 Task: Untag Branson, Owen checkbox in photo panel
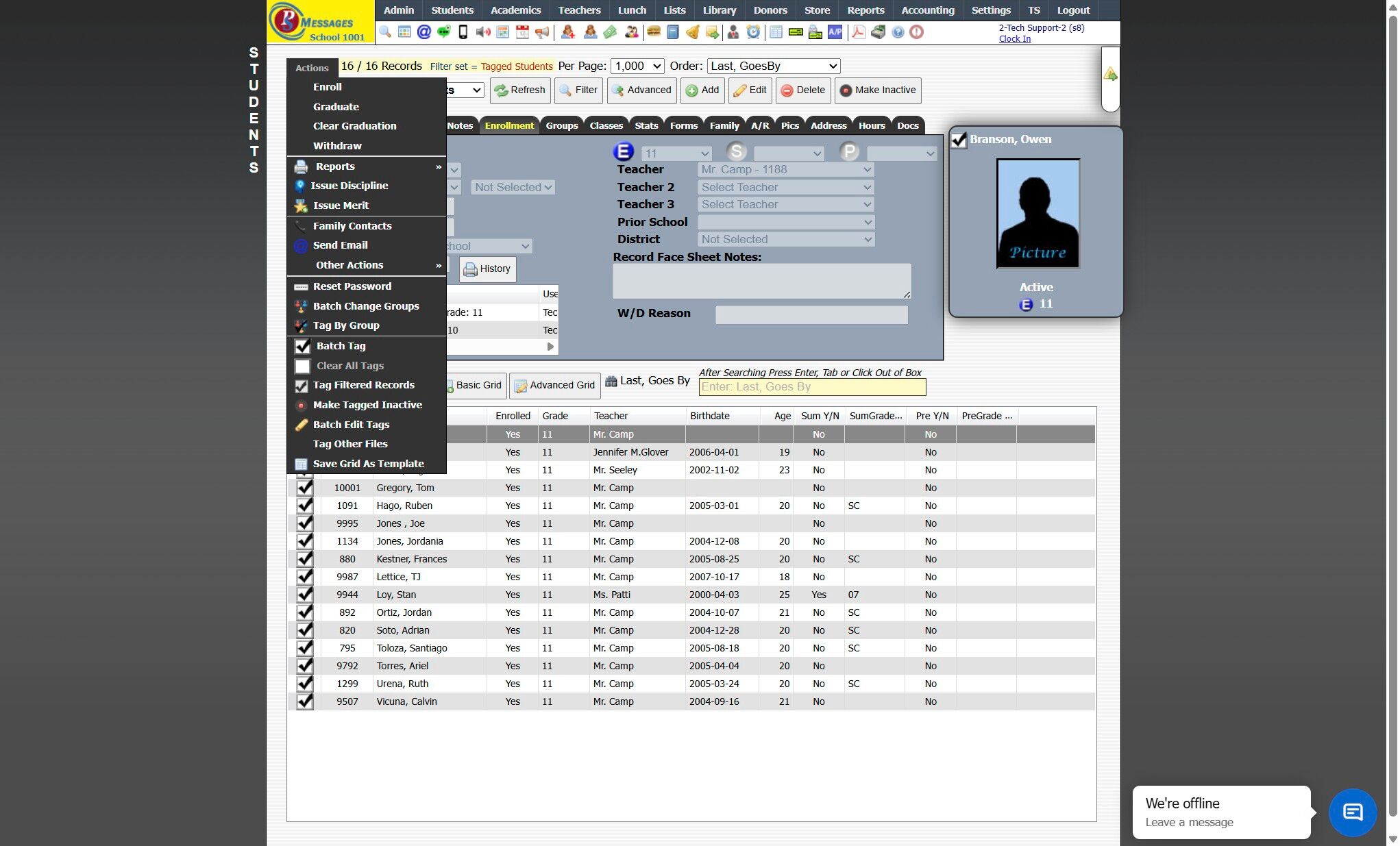[959, 140]
